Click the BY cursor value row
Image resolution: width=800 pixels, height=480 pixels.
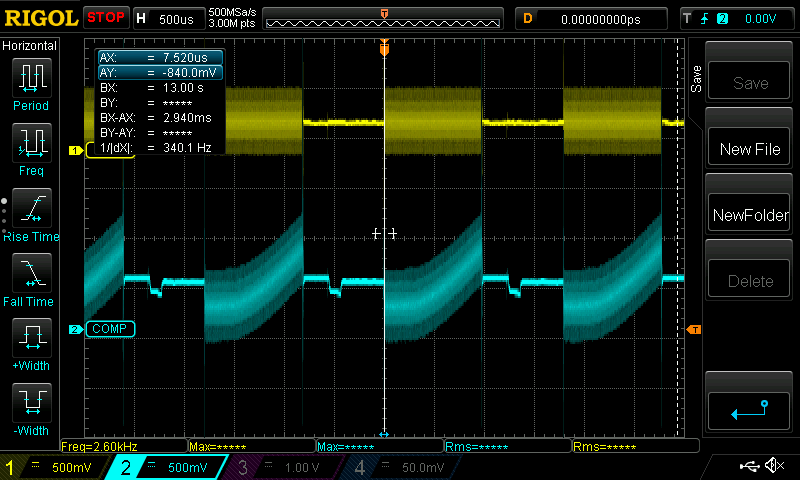160,103
